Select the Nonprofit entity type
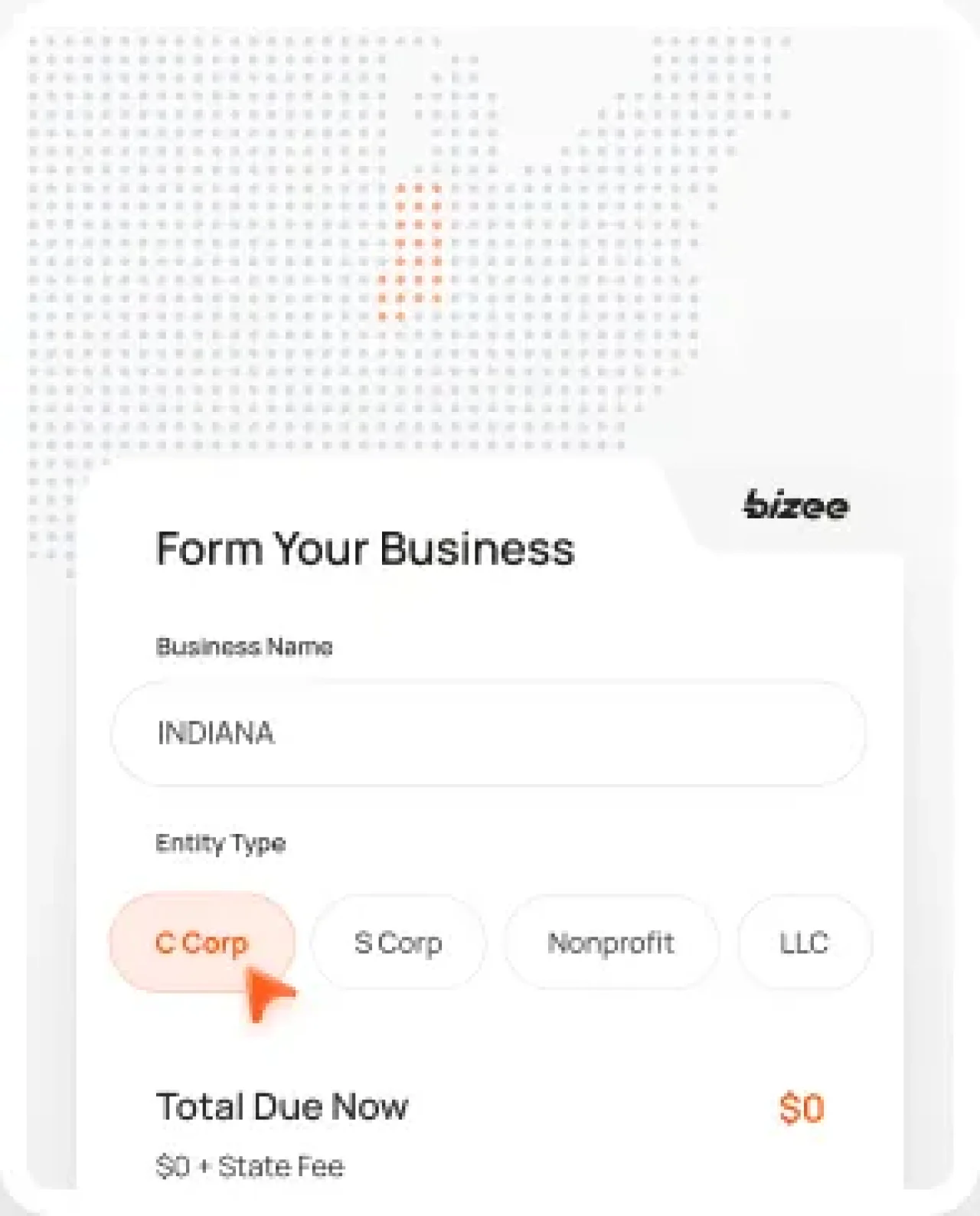 (611, 943)
